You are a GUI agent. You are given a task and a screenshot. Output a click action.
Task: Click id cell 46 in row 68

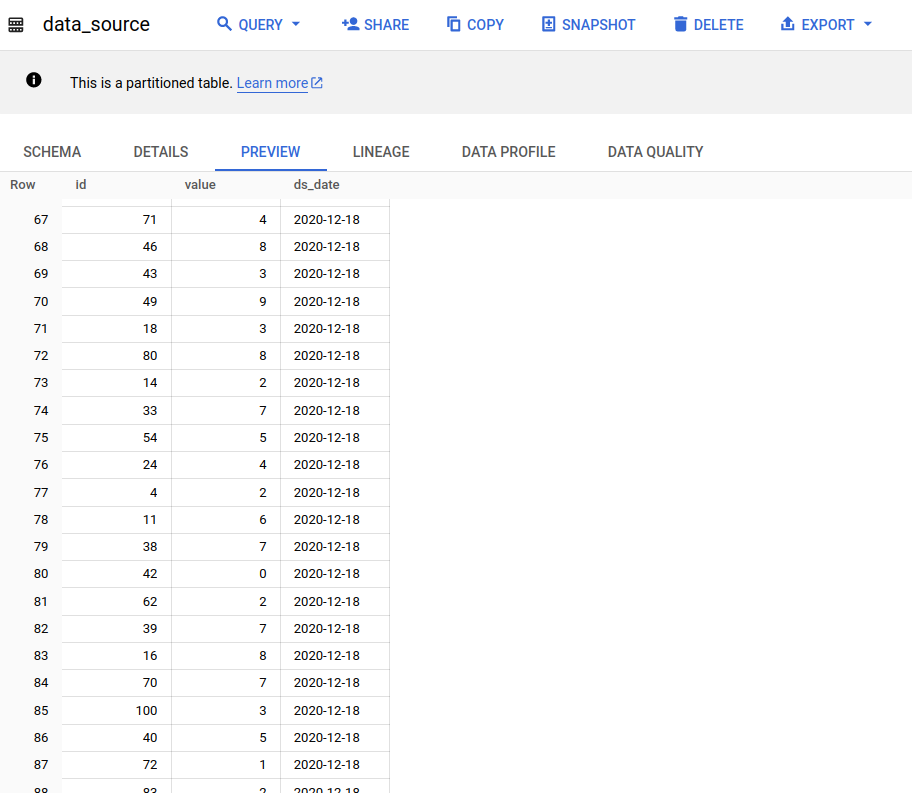tap(117, 247)
